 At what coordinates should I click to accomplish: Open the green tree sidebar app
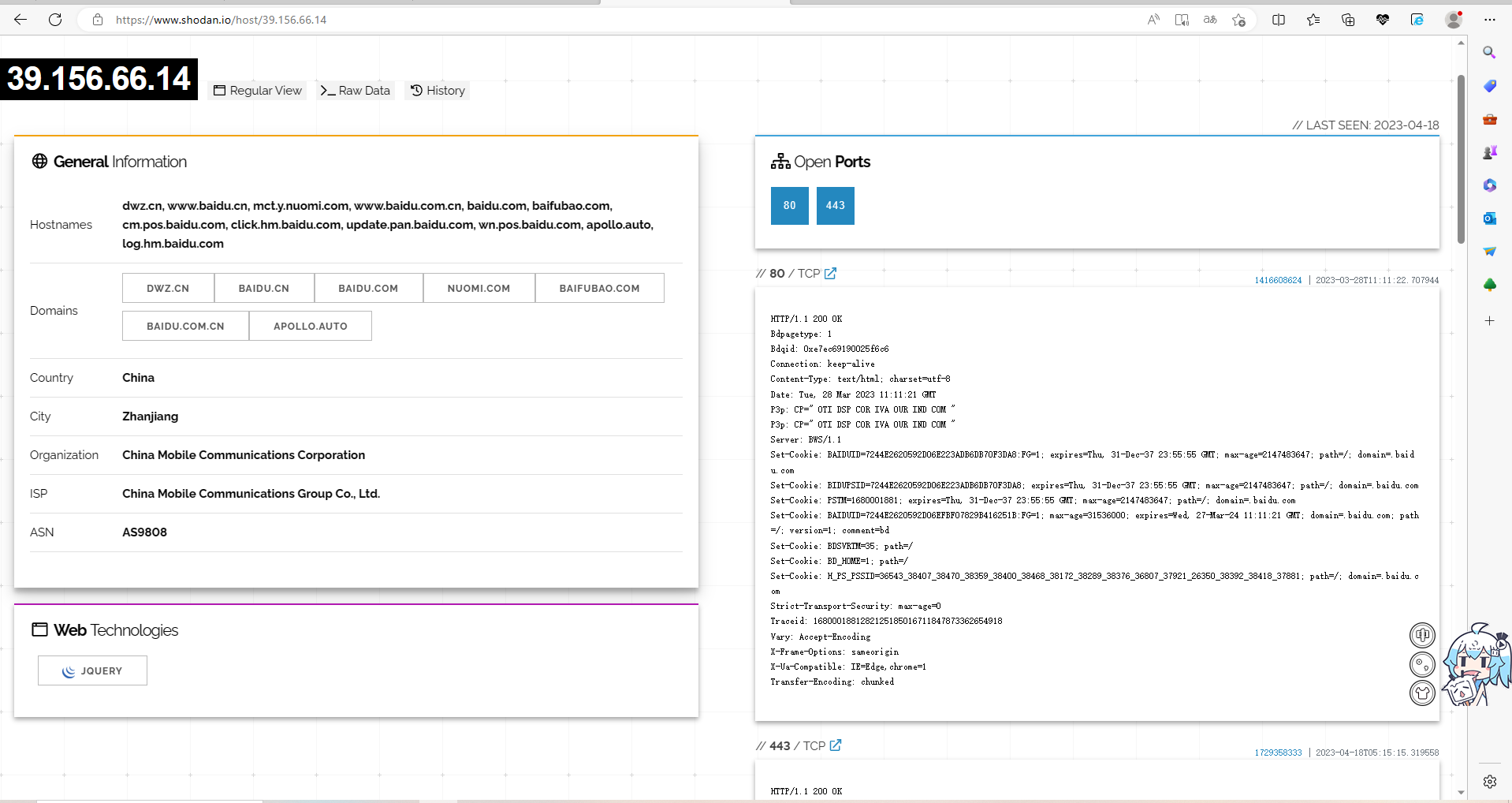pos(1489,285)
